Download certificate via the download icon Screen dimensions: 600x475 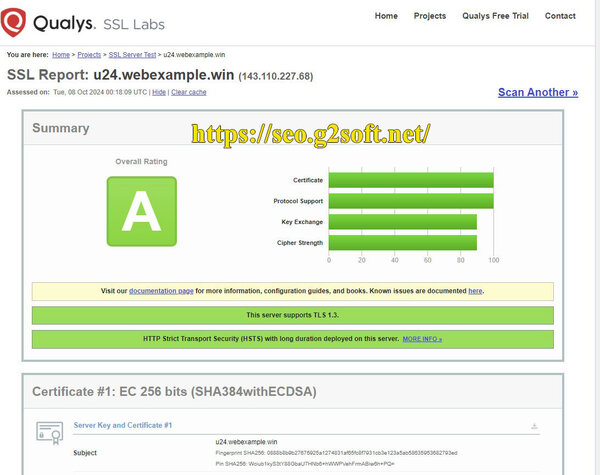[x=534, y=426]
